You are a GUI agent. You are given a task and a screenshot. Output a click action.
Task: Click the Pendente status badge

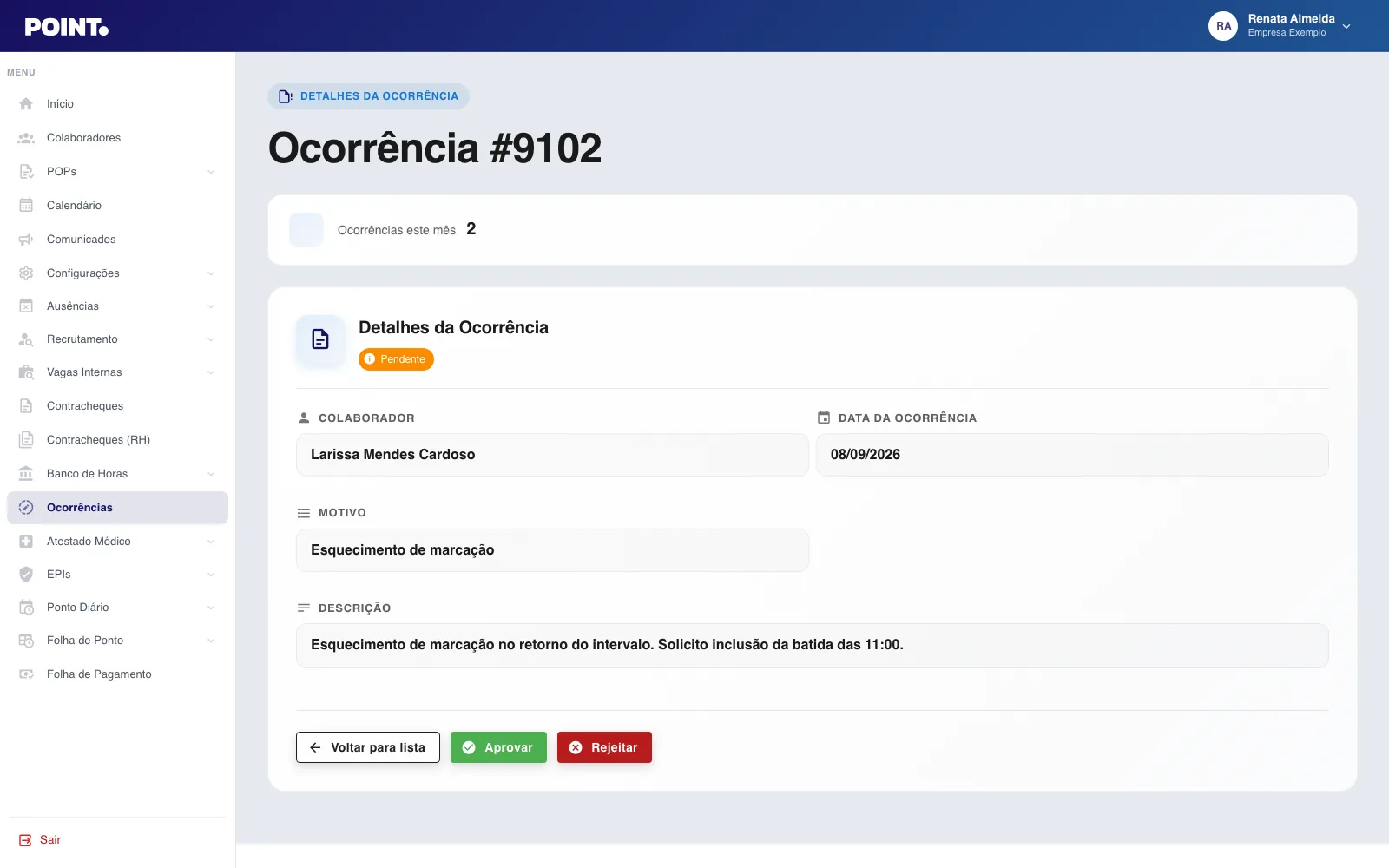[396, 359]
